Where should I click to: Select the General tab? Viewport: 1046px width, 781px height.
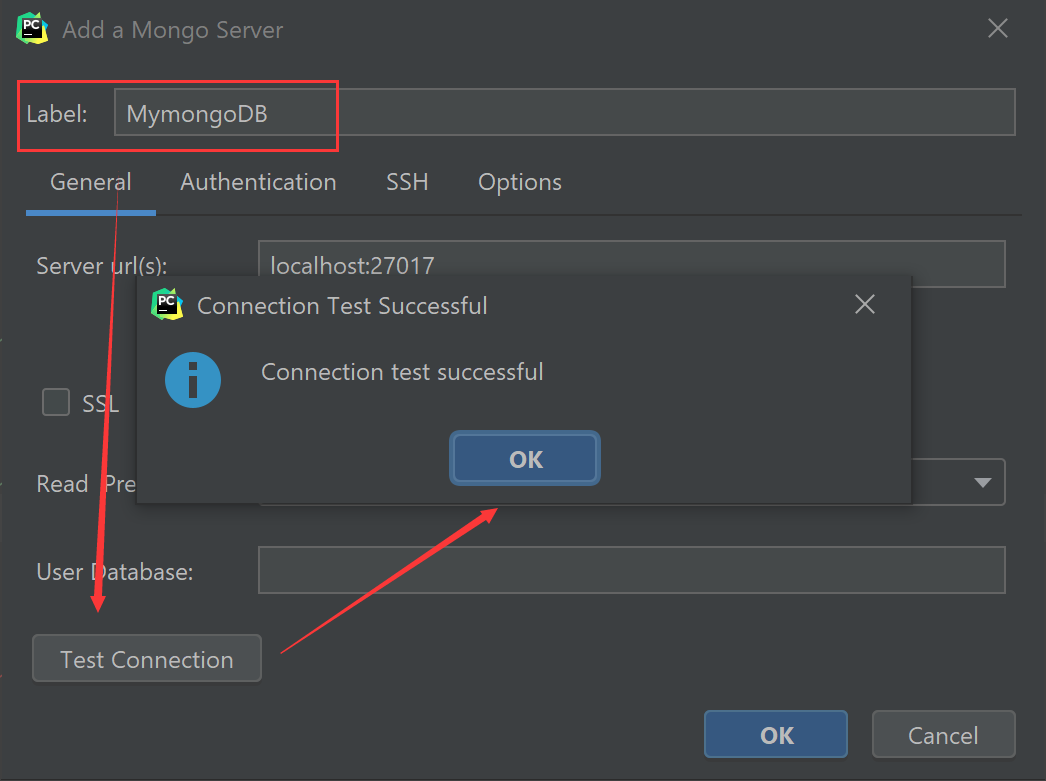pyautogui.click(x=90, y=182)
